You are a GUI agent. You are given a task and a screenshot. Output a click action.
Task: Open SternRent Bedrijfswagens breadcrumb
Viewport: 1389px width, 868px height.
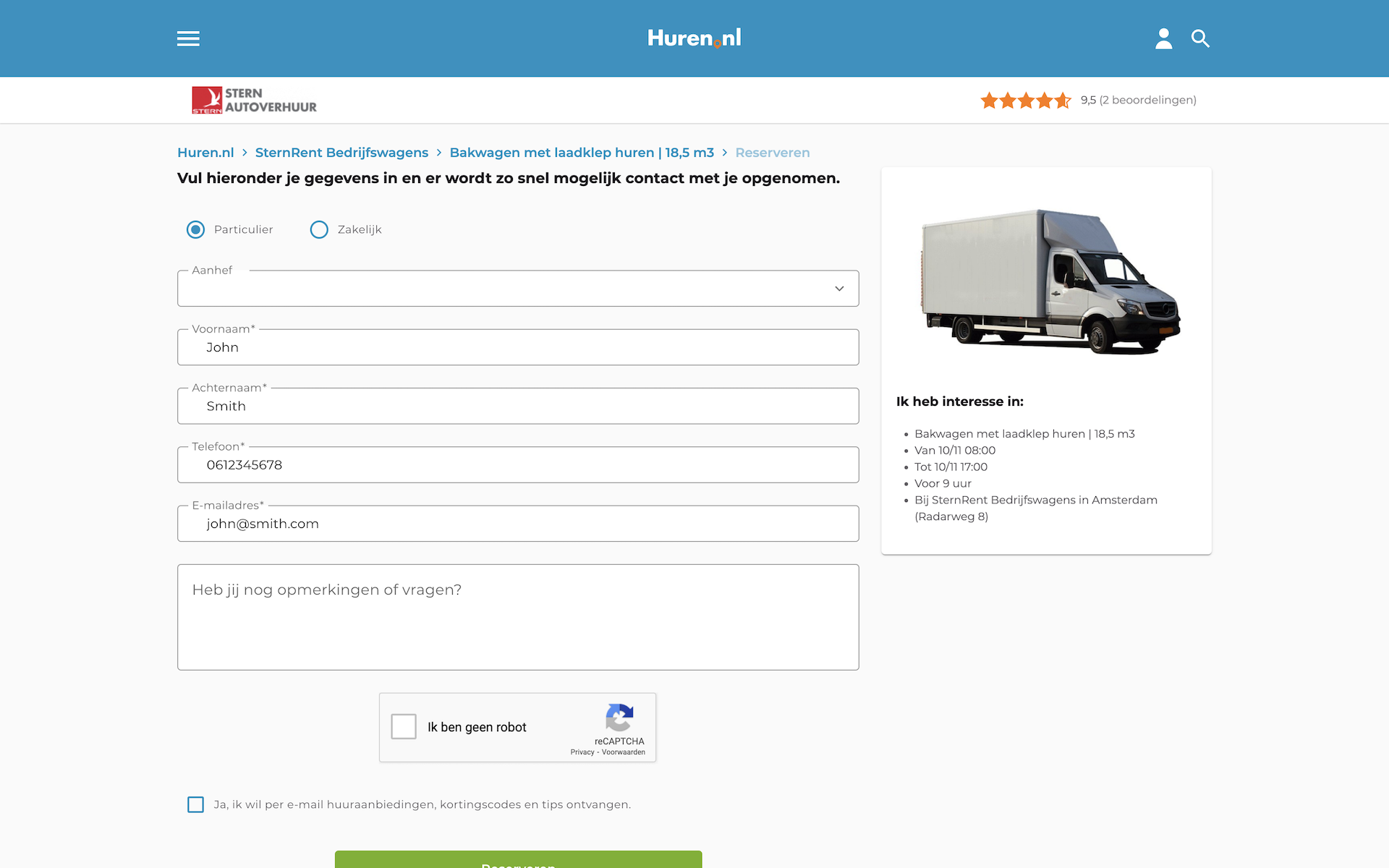coord(341,153)
